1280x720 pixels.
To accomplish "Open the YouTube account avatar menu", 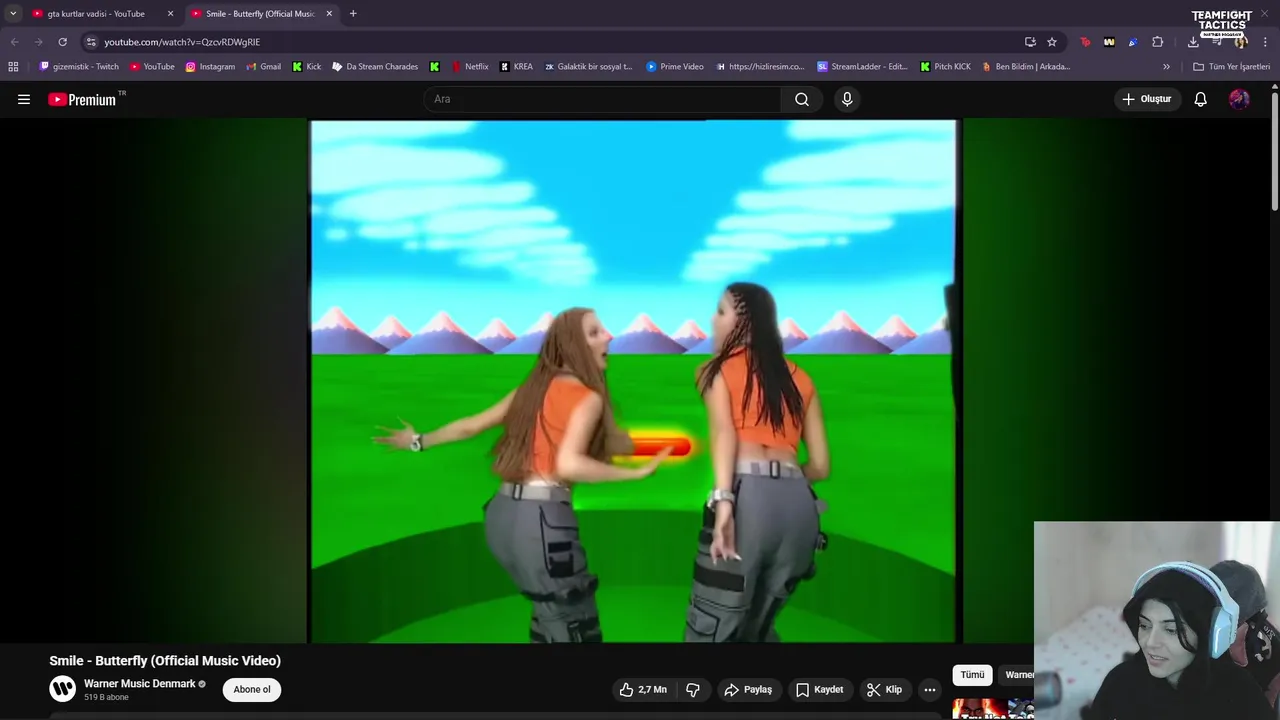I will [x=1239, y=99].
